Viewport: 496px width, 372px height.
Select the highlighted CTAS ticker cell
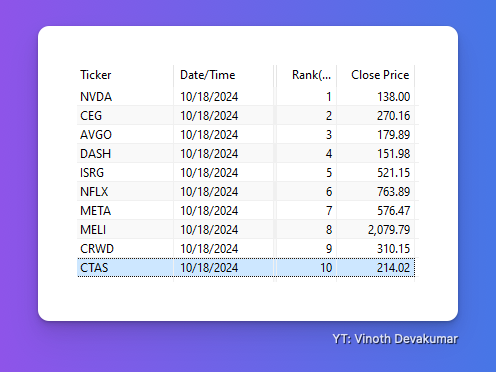125,268
